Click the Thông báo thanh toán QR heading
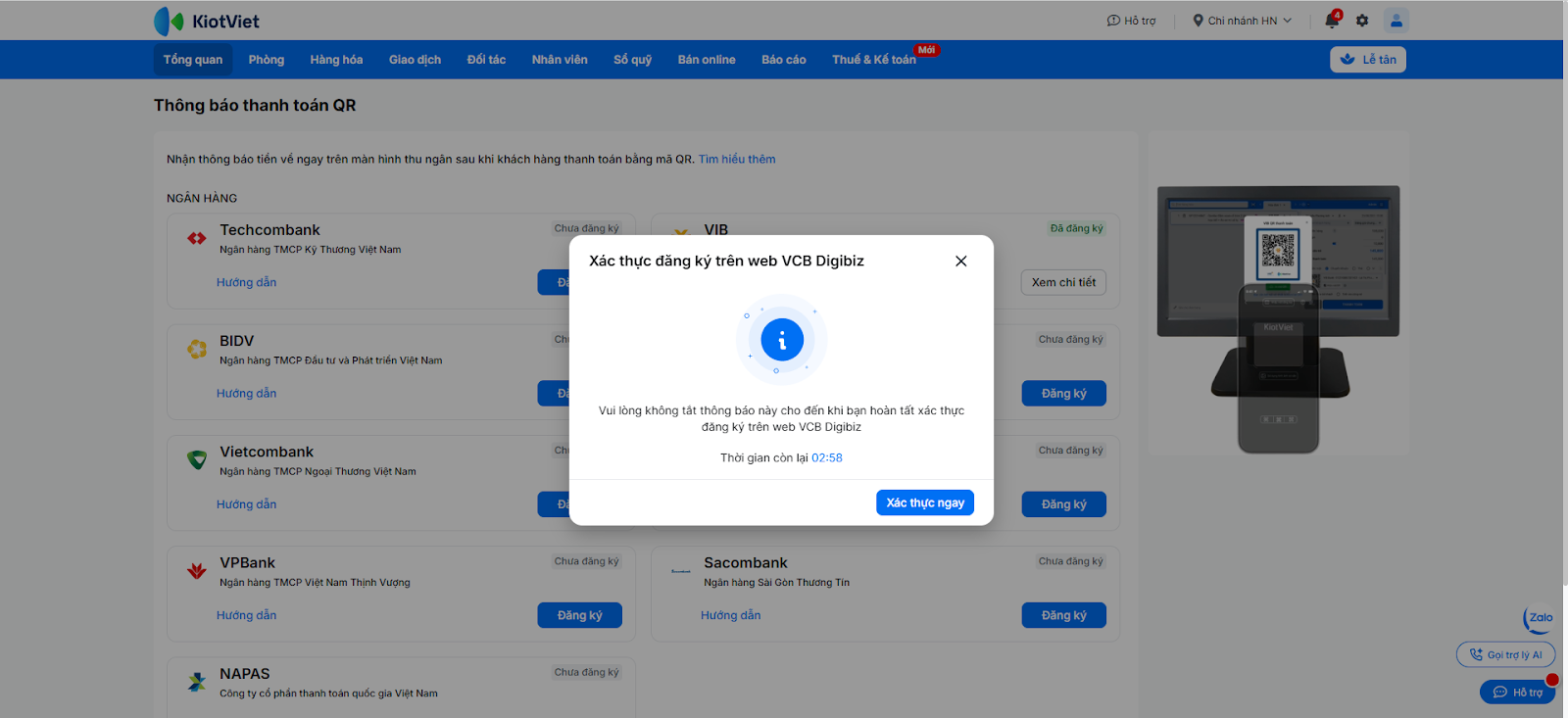1568x718 pixels. click(x=255, y=105)
